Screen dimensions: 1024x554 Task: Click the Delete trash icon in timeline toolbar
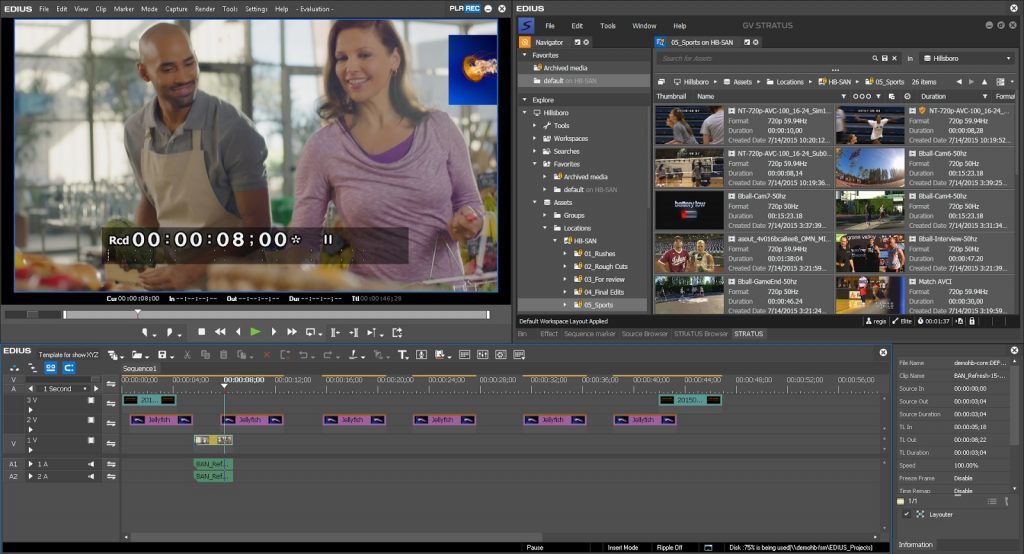coord(223,355)
